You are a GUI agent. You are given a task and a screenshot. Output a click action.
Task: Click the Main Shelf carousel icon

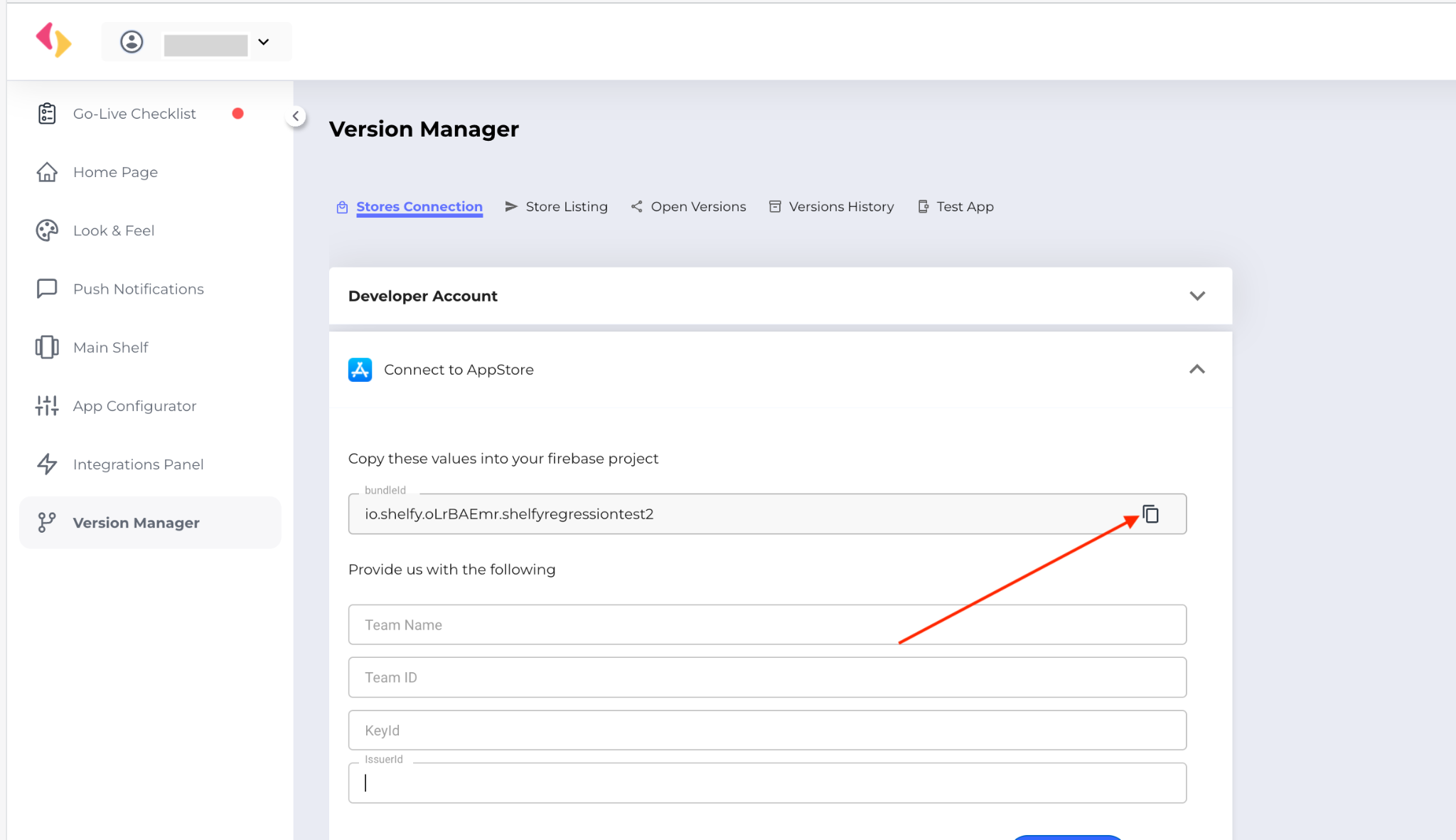[47, 347]
